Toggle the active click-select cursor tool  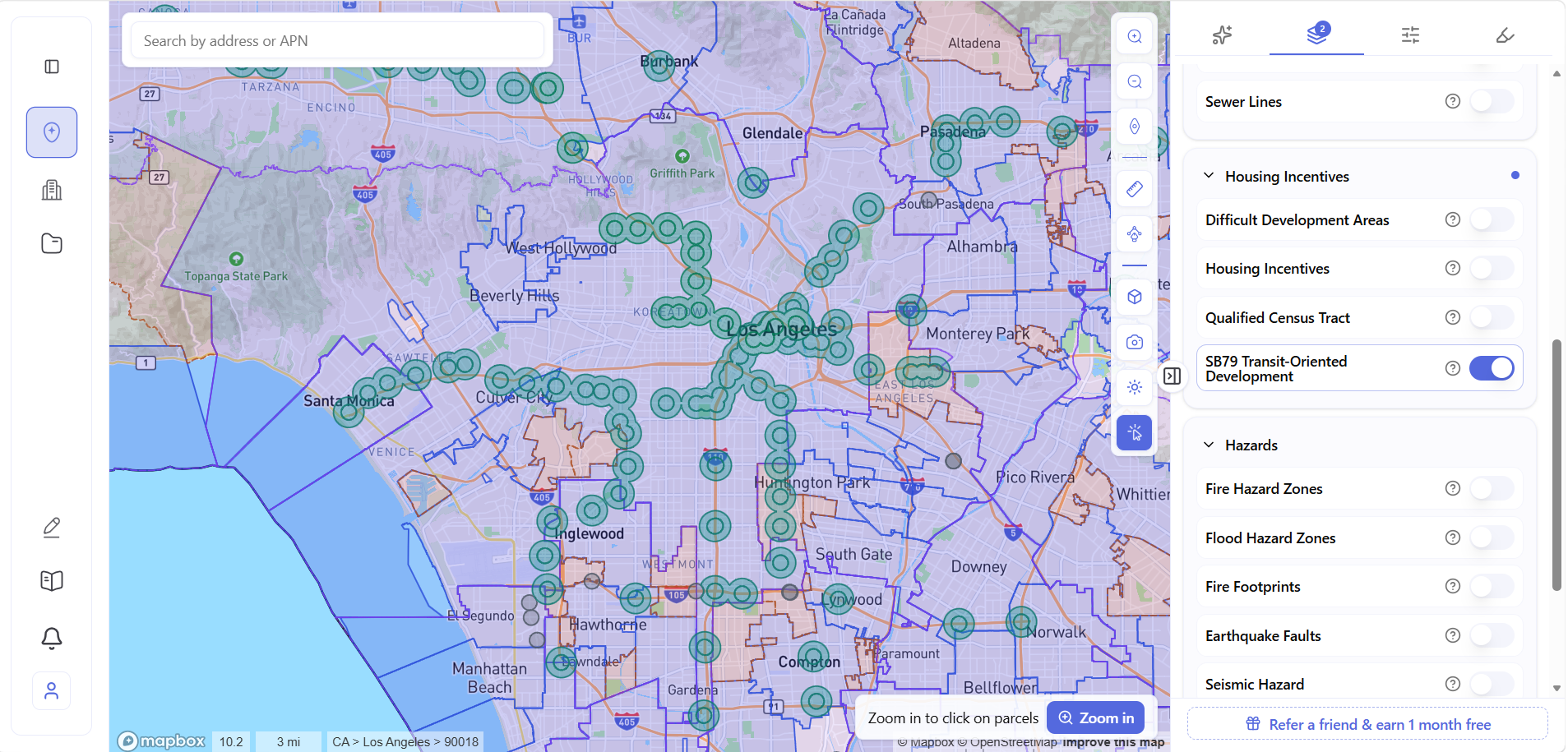point(1135,432)
